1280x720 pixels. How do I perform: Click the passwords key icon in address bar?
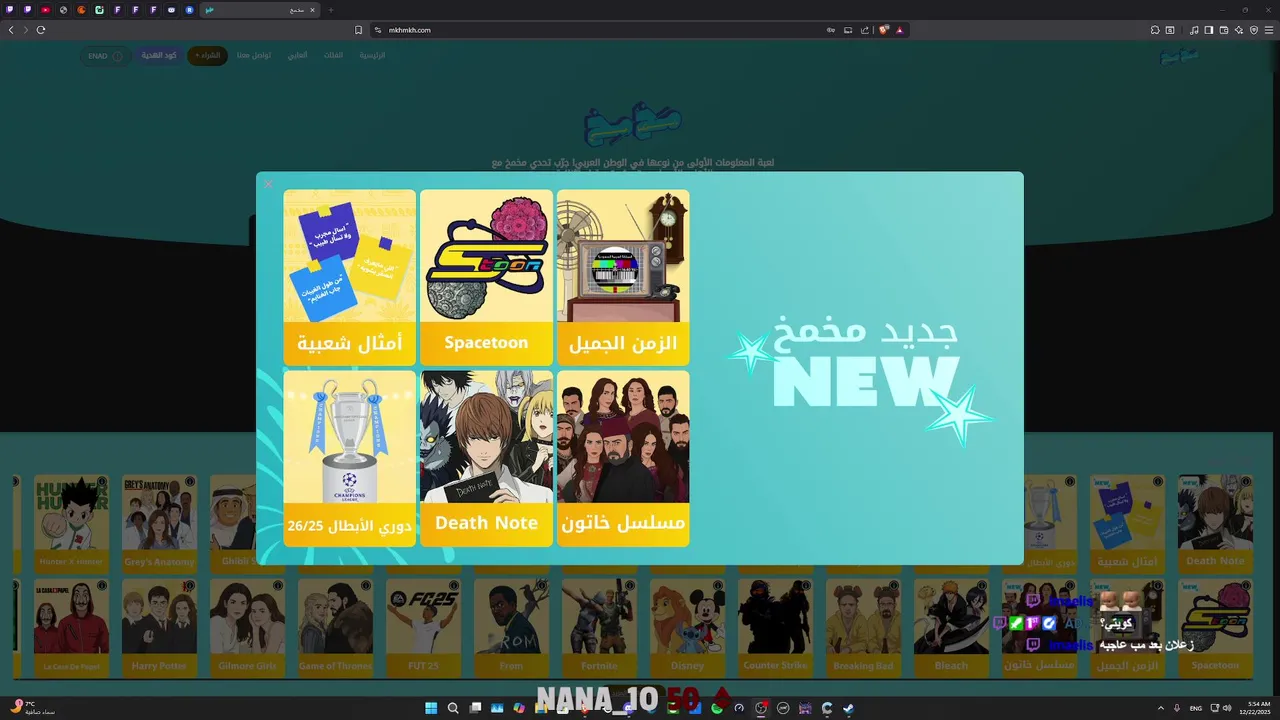click(831, 30)
